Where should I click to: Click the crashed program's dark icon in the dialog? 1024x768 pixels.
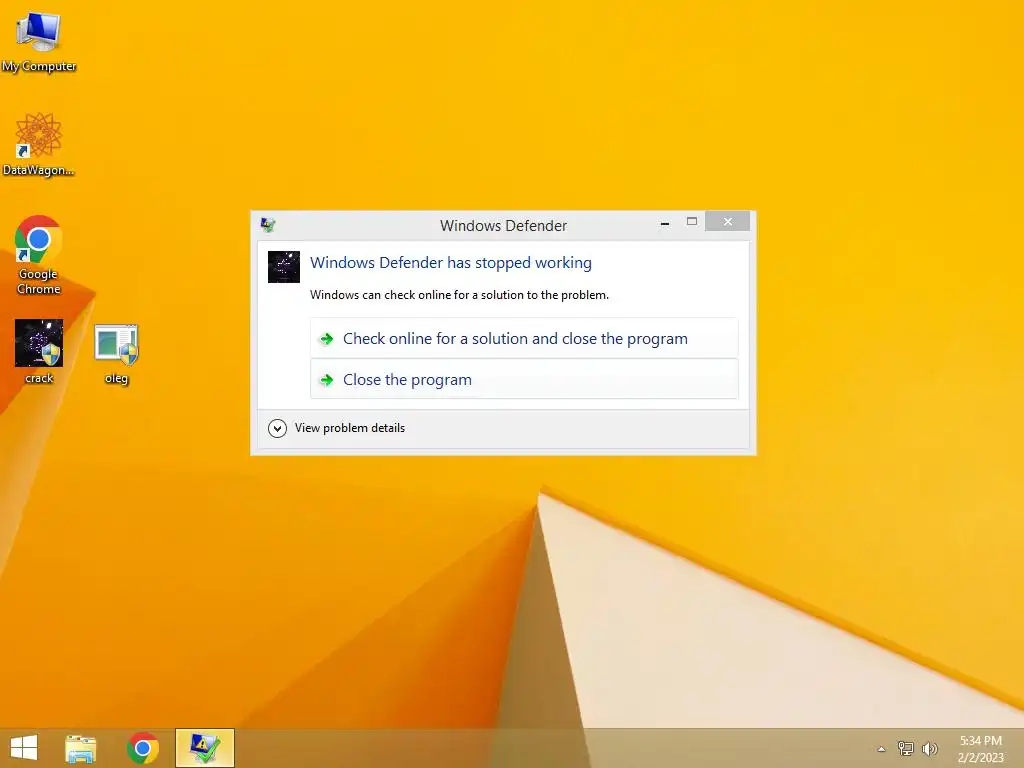[x=284, y=266]
